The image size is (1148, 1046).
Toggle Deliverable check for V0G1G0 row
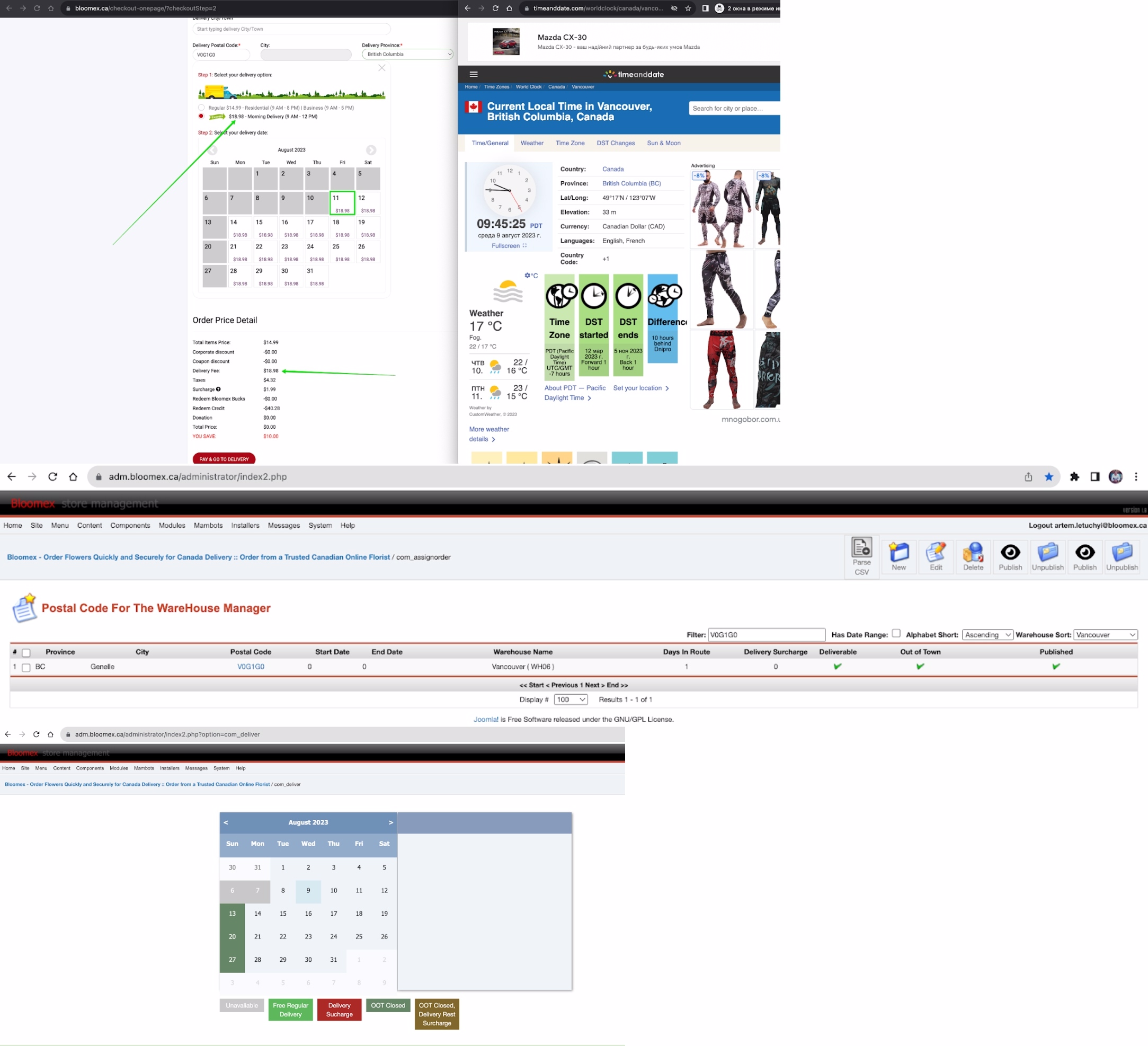(x=838, y=666)
